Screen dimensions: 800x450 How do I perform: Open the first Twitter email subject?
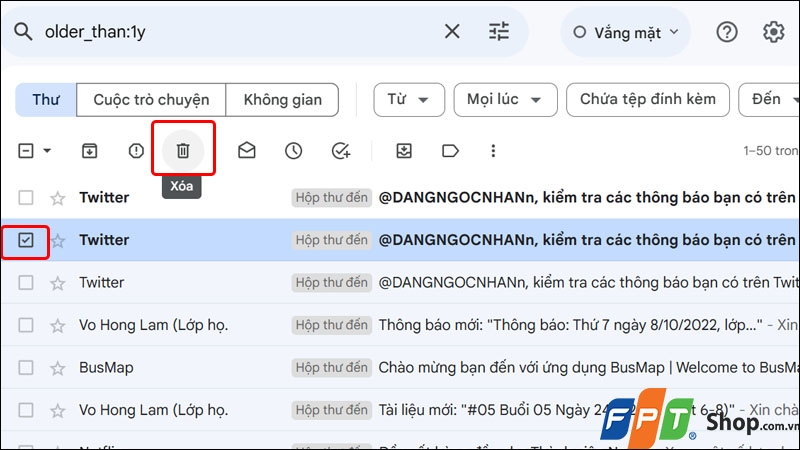coord(587,197)
